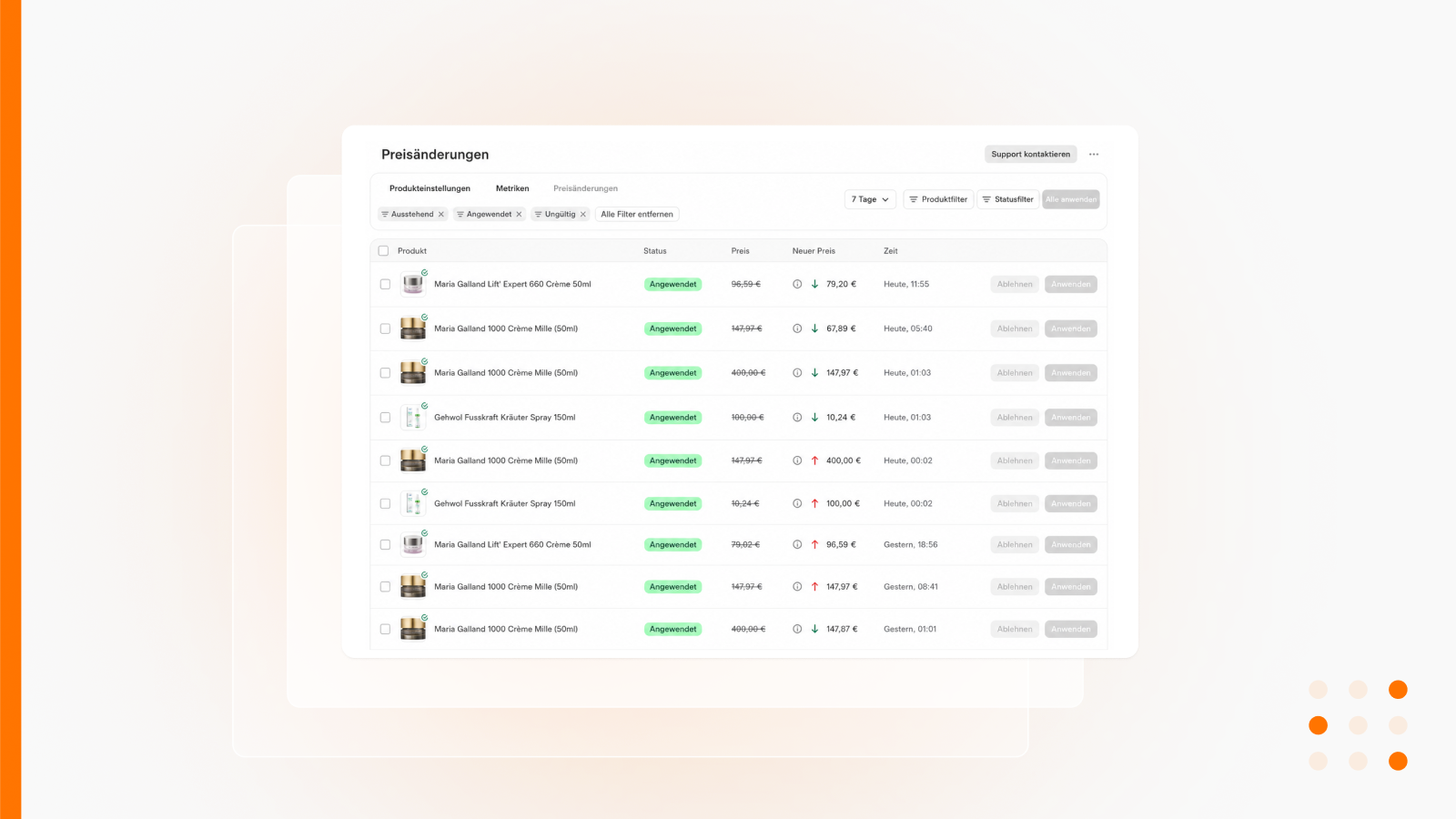Click the info icon beside new price 147,87 €
1456x819 pixels.
(797, 629)
